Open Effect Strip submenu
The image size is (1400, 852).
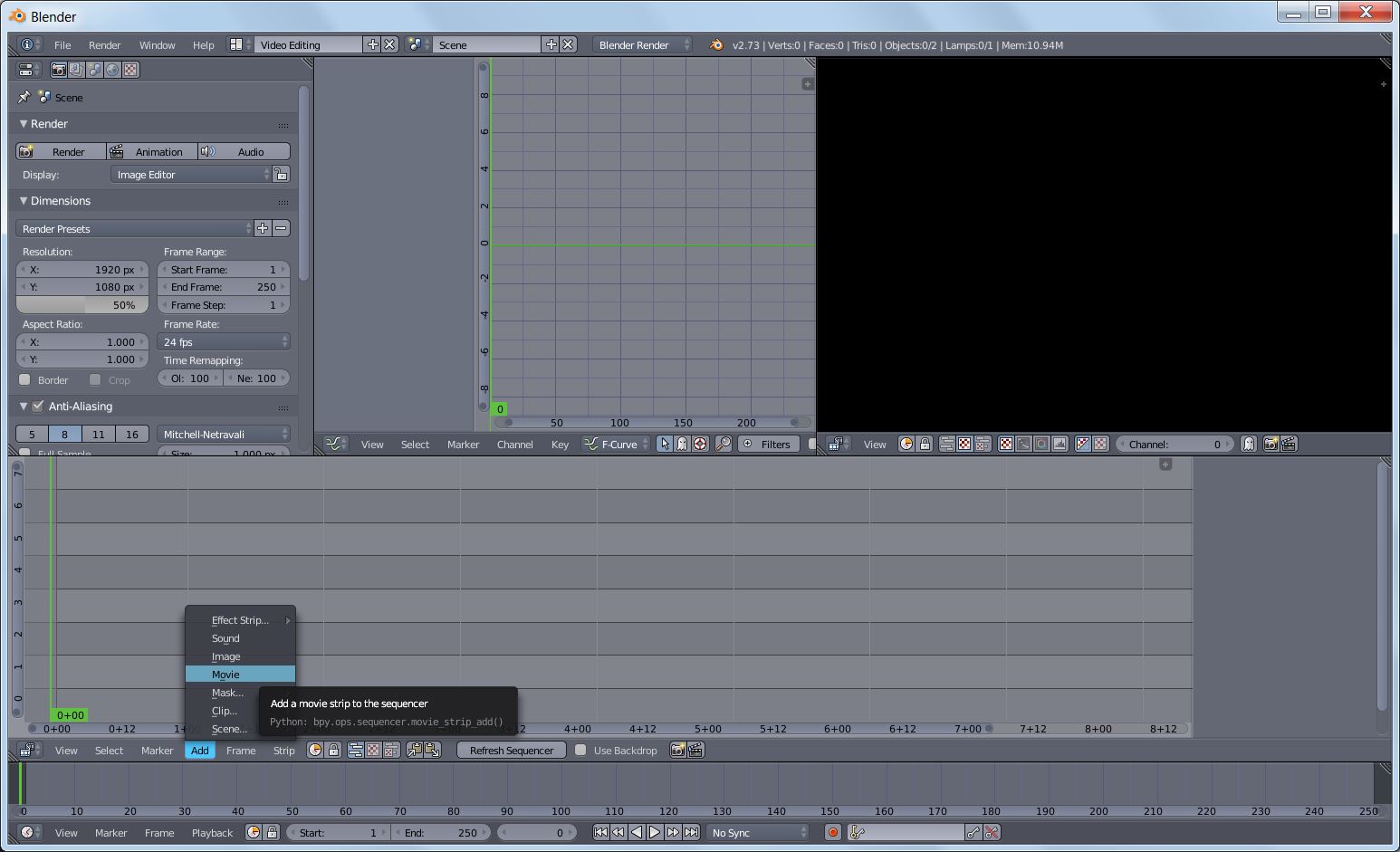click(x=240, y=620)
